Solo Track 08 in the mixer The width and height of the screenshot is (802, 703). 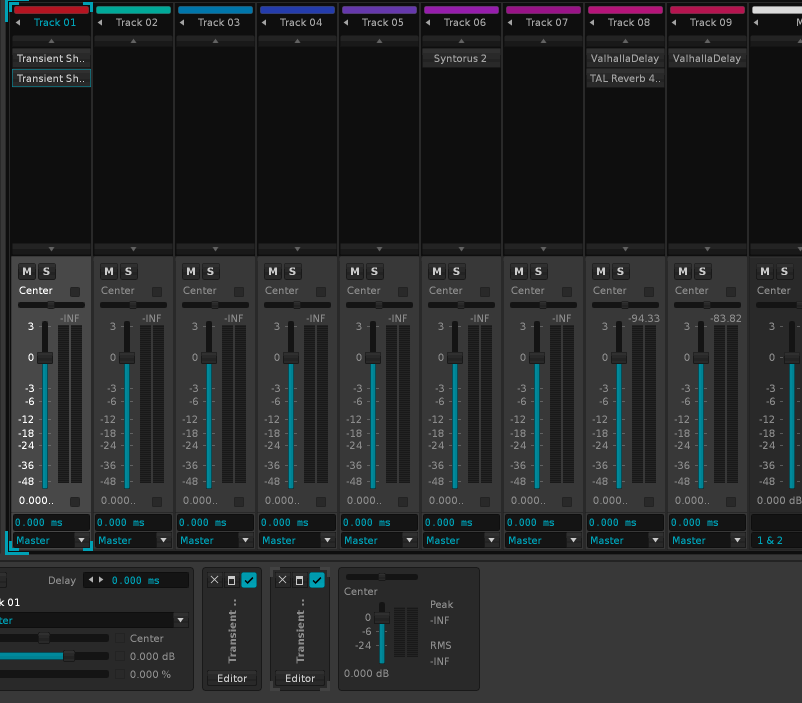click(x=621, y=271)
